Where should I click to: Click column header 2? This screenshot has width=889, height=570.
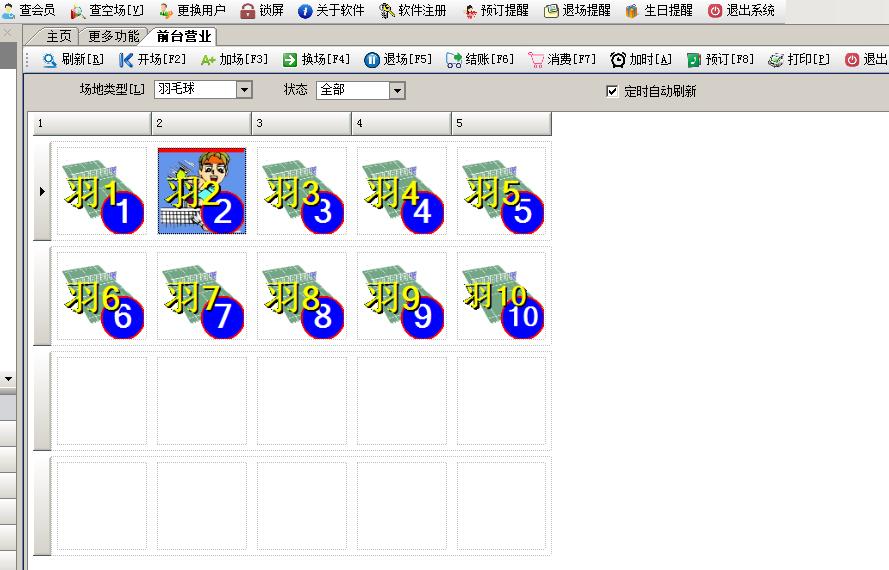coord(202,123)
